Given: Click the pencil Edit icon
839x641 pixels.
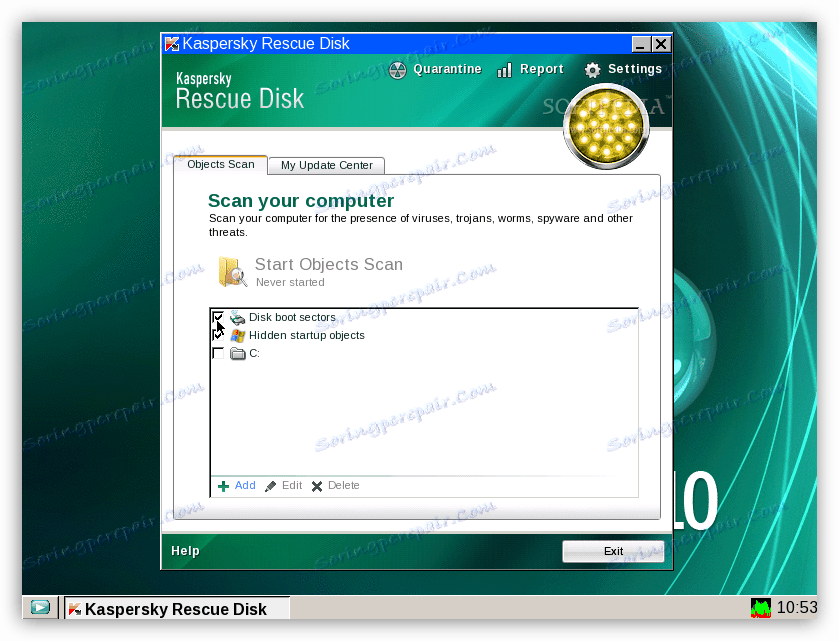Looking at the screenshot, I should [x=271, y=486].
